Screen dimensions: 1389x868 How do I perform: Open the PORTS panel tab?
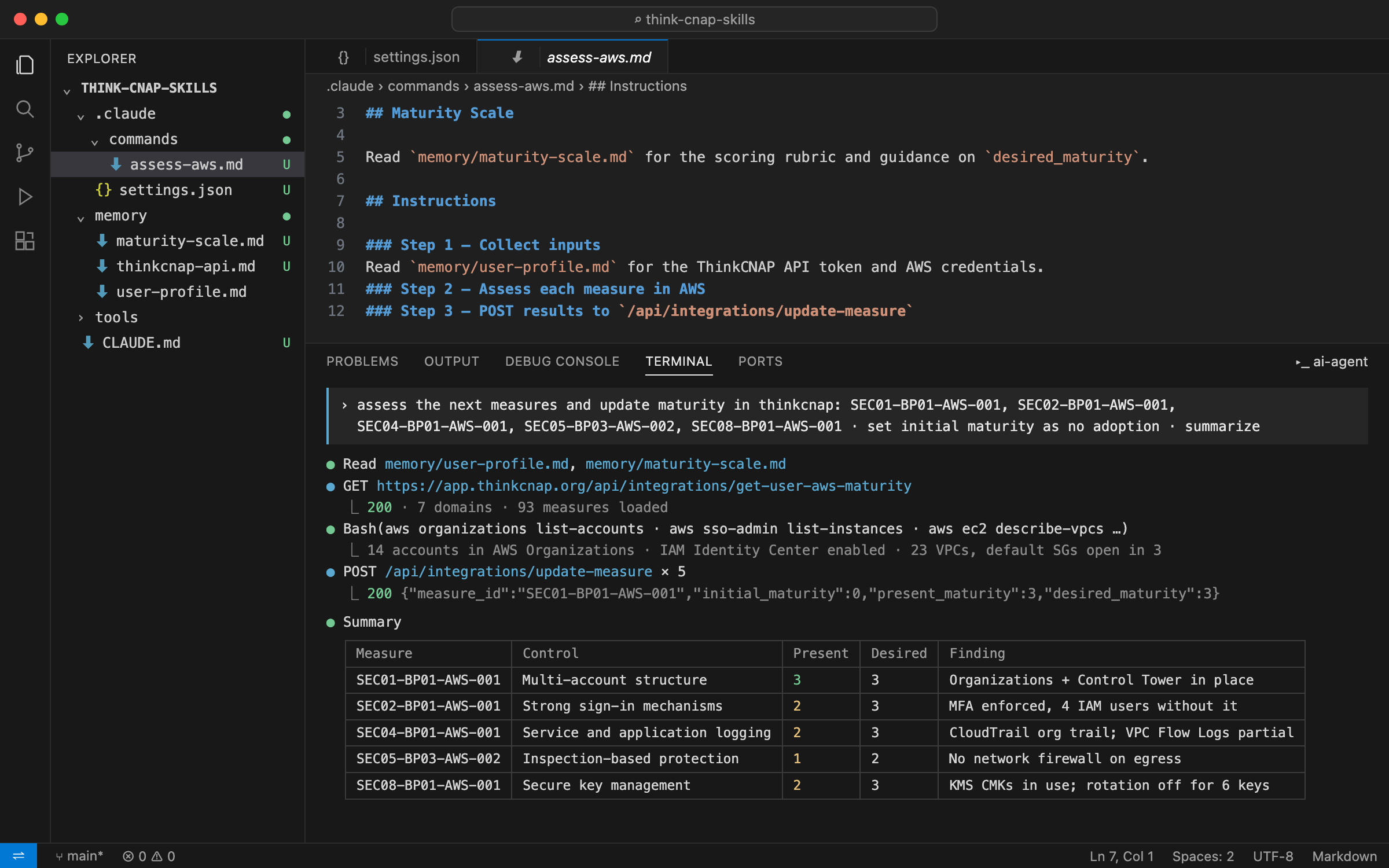tap(760, 362)
